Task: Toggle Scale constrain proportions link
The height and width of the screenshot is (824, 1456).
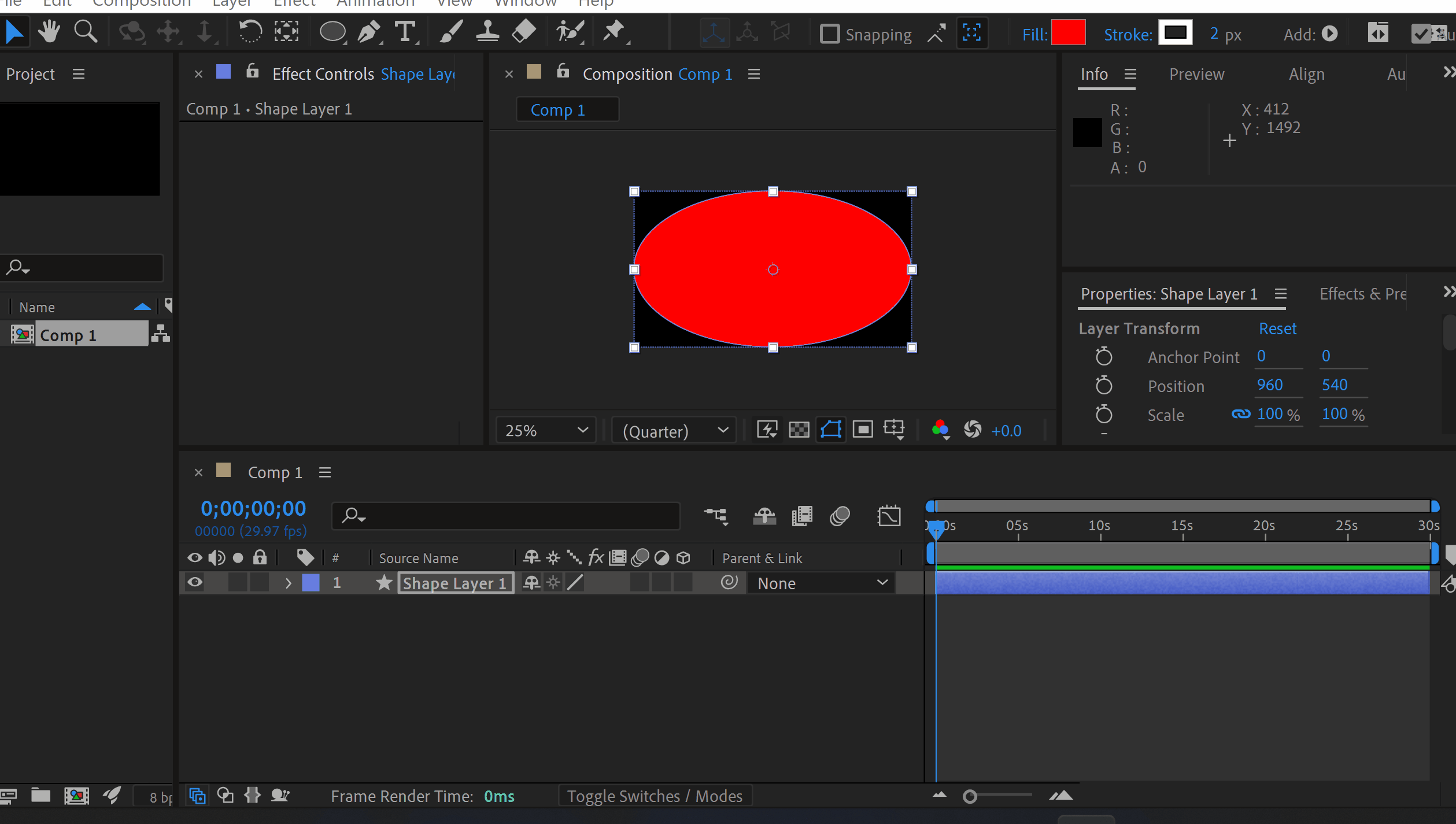Action: (1240, 414)
